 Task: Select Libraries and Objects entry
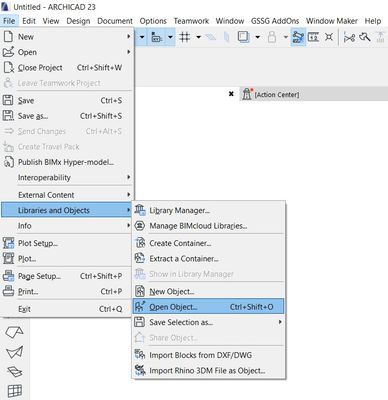(x=67, y=210)
